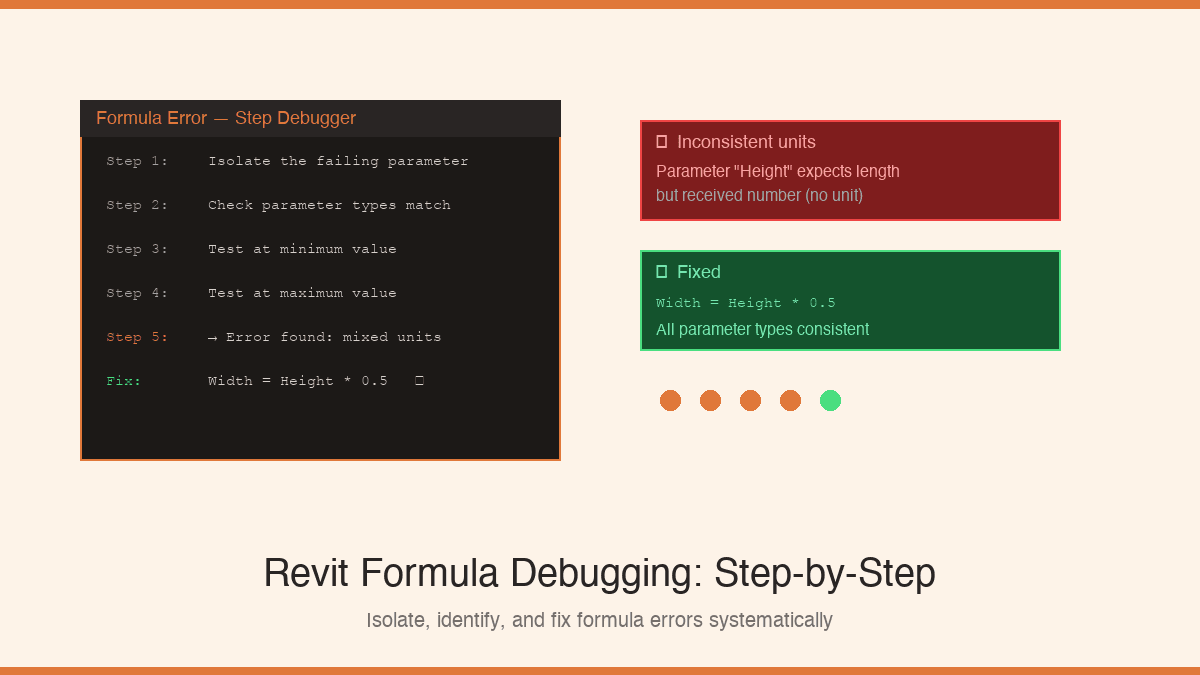Click 'Parameter "Height" expects length' message
The image size is (1200, 675).
tap(778, 171)
